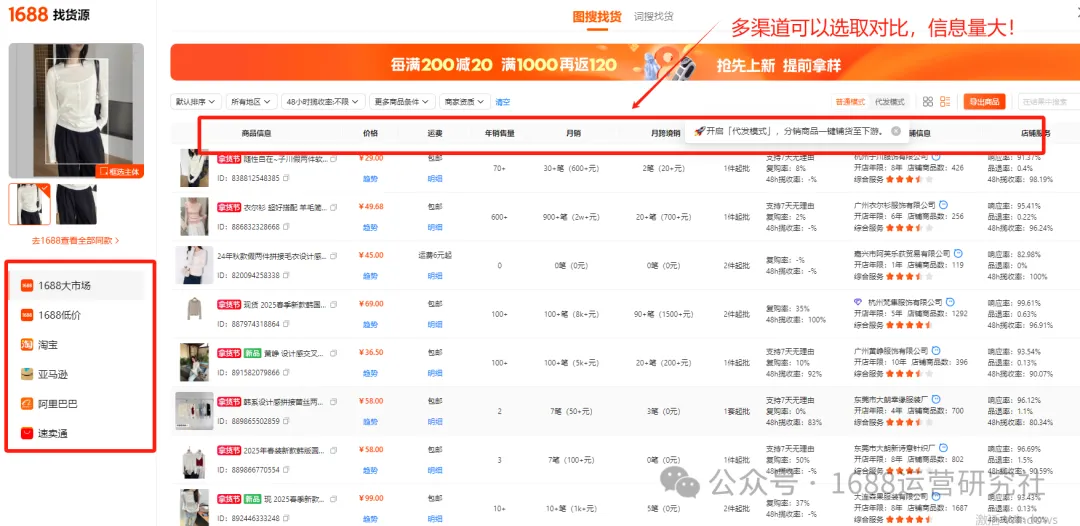Screen dimensions: 1080x526
Task: Select white top thumbnail under main image
Action: [30, 204]
